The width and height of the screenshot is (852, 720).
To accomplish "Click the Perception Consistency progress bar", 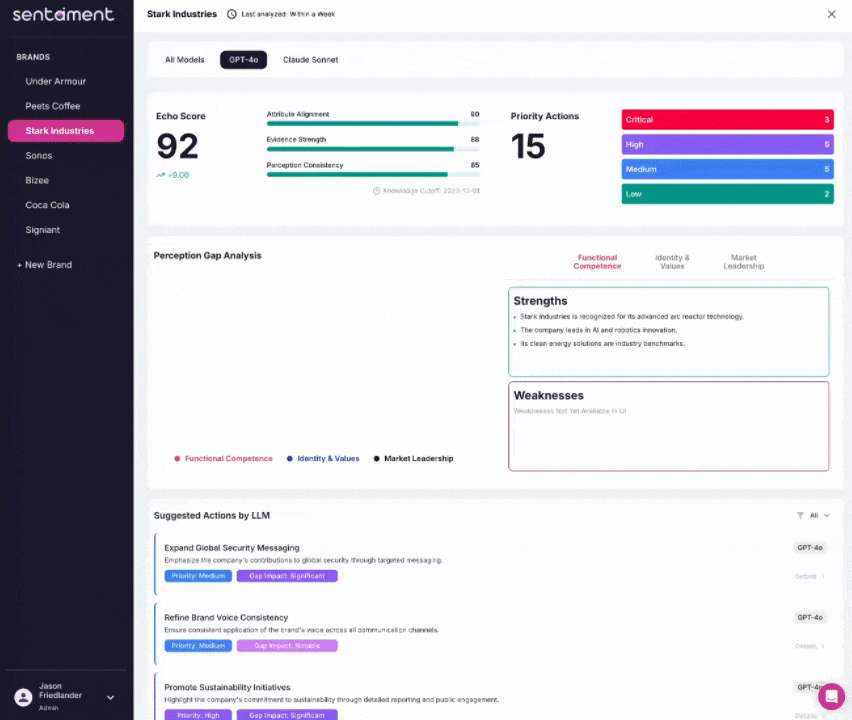I will click(373, 174).
